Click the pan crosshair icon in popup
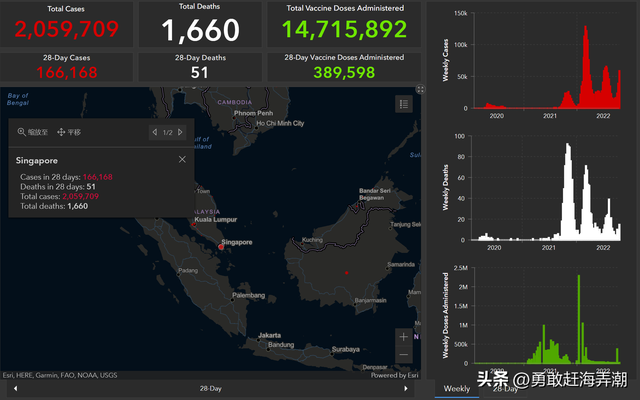This screenshot has width=640, height=400. (x=61, y=132)
